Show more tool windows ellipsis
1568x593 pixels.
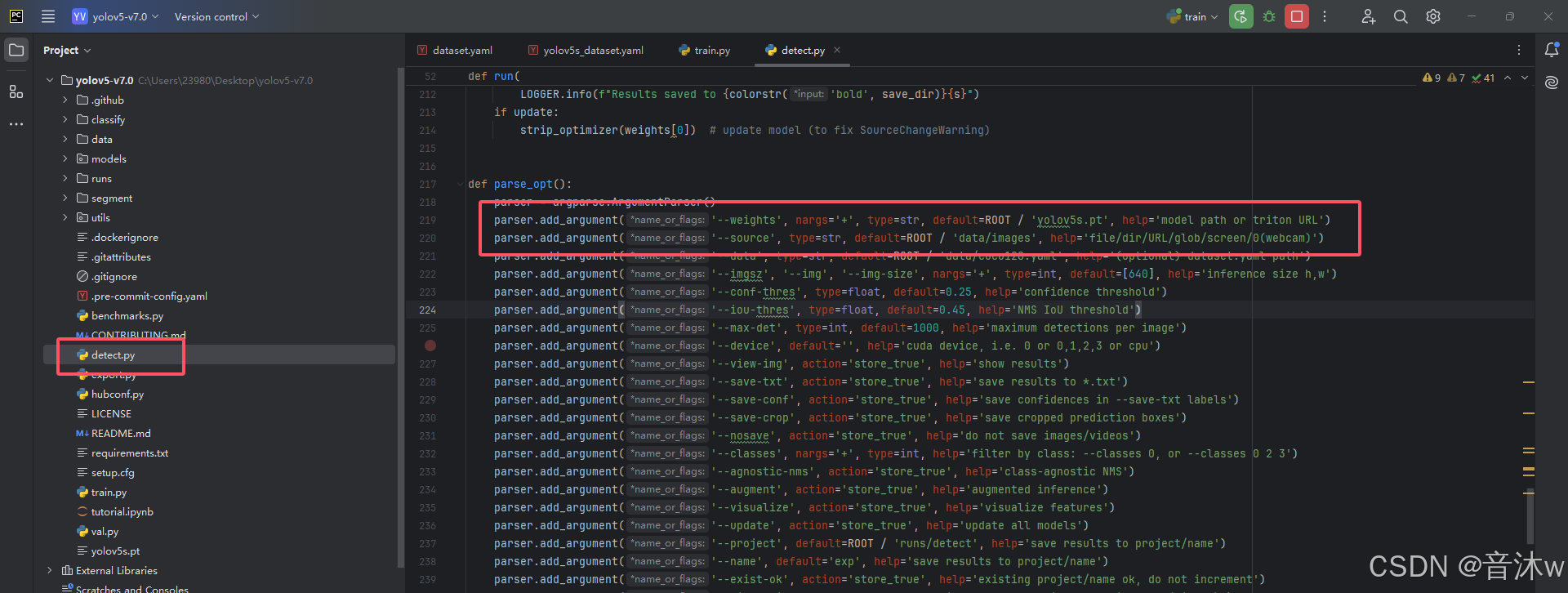pyautogui.click(x=16, y=124)
